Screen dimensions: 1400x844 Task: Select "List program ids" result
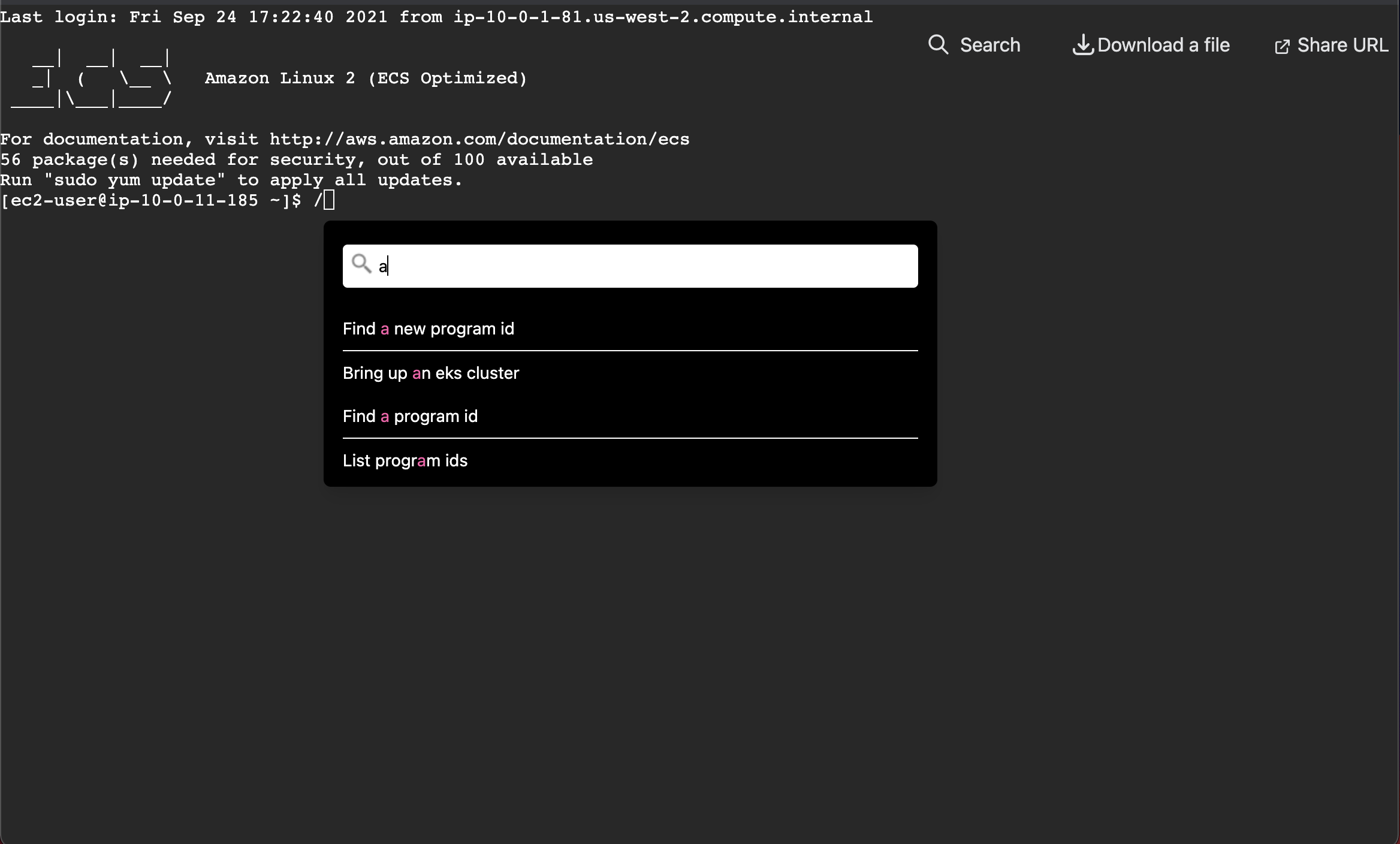click(x=630, y=460)
